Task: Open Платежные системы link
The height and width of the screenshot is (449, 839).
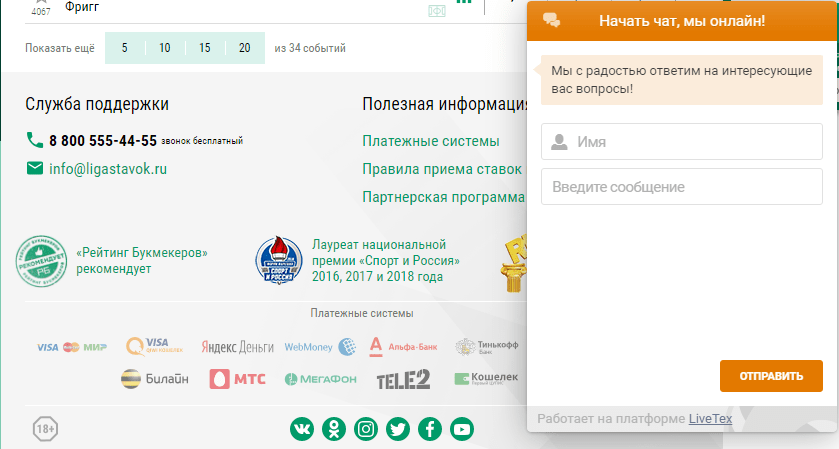Action: [431, 141]
